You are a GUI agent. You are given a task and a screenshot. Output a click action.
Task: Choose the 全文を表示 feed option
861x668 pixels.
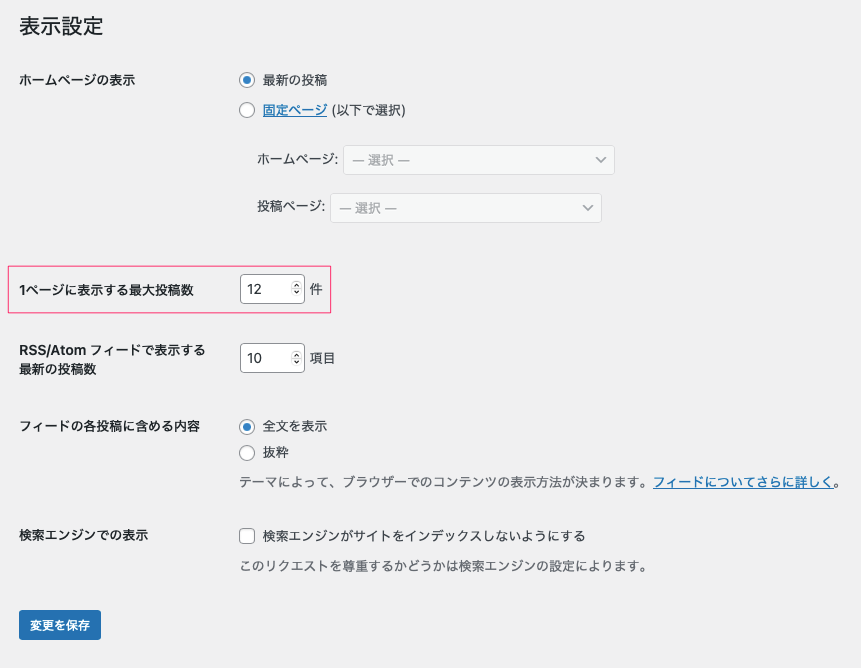pyautogui.click(x=247, y=426)
